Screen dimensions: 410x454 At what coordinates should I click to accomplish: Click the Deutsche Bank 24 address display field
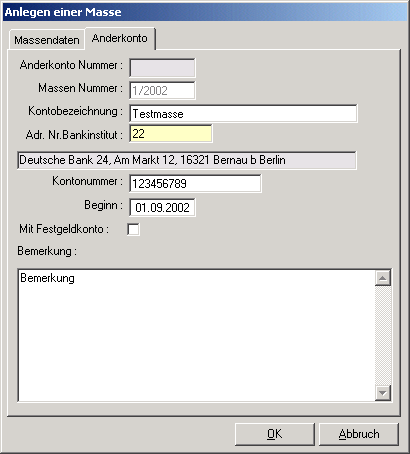(x=187, y=160)
